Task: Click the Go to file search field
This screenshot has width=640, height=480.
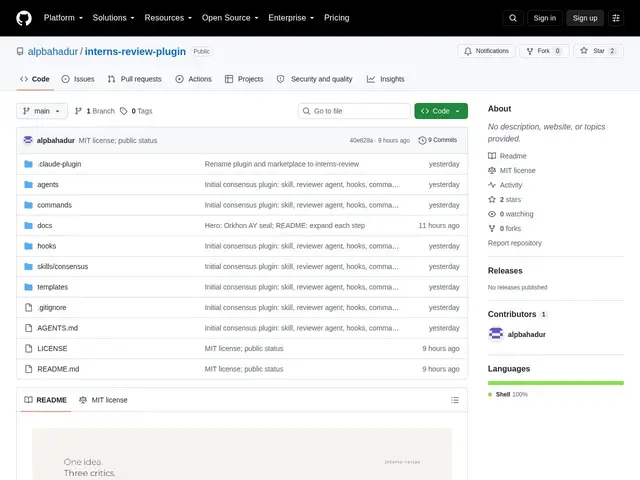Action: tap(354, 111)
